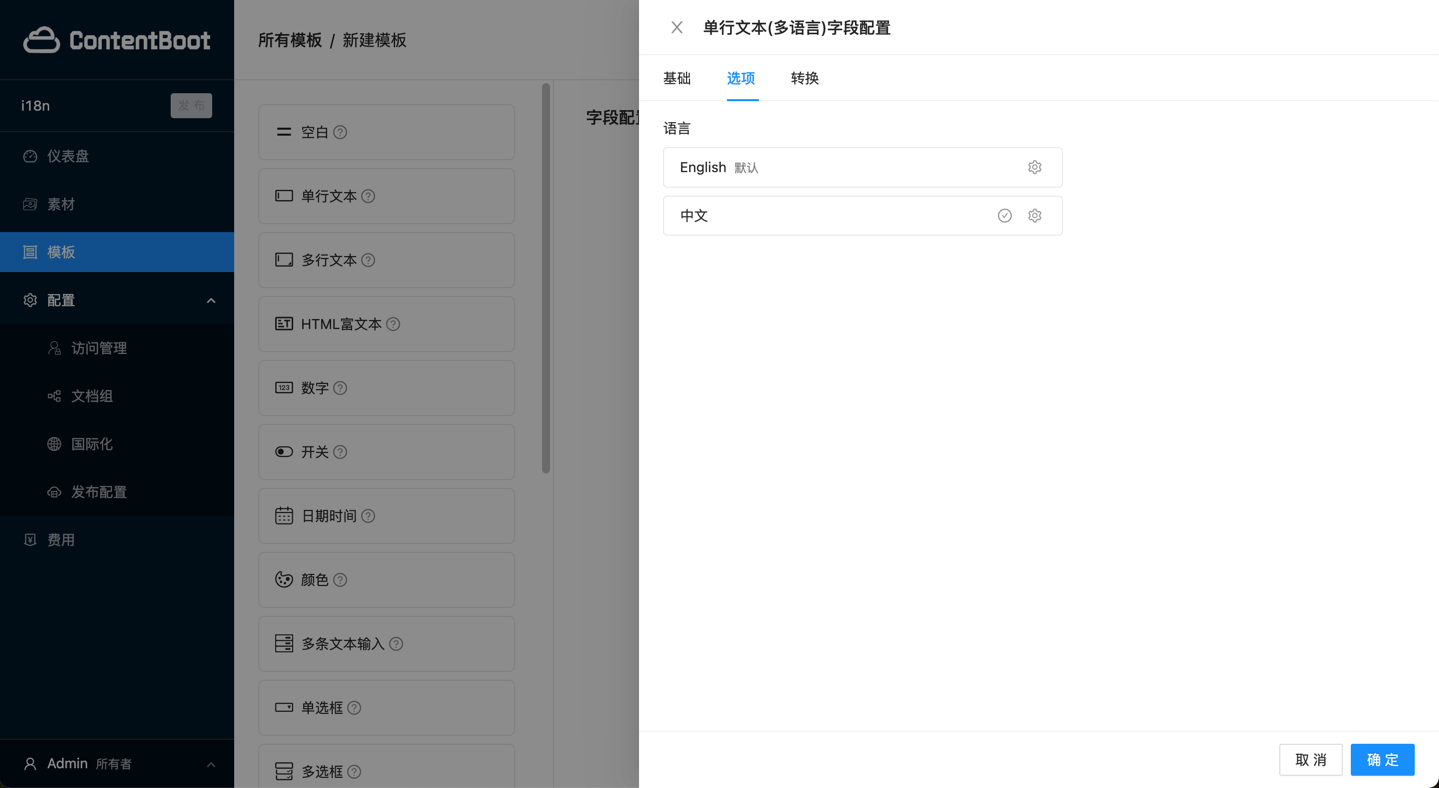Select the English language row
1439x788 pixels.
862,167
